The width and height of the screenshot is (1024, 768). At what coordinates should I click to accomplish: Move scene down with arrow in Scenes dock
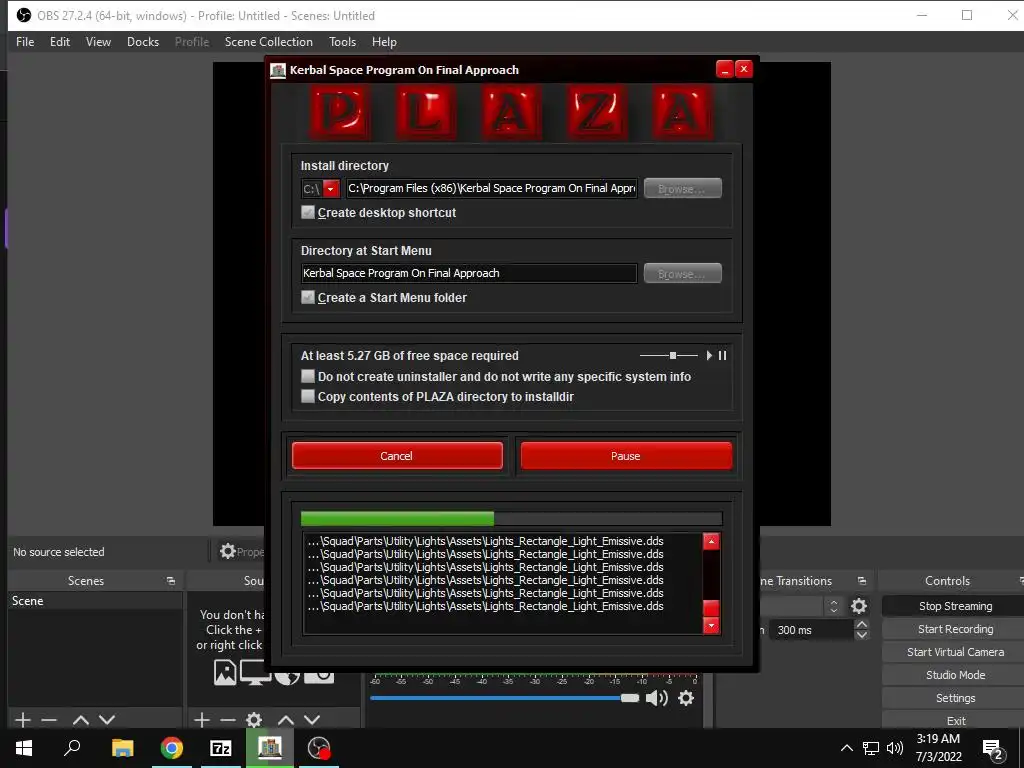pos(107,720)
